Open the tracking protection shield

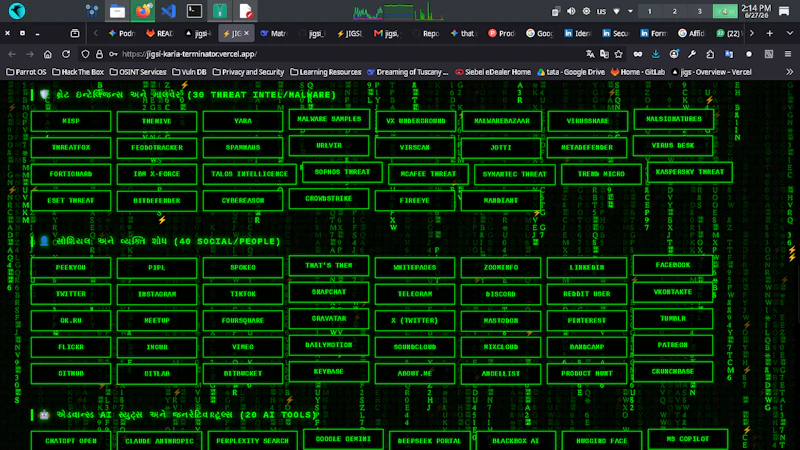tap(85, 54)
